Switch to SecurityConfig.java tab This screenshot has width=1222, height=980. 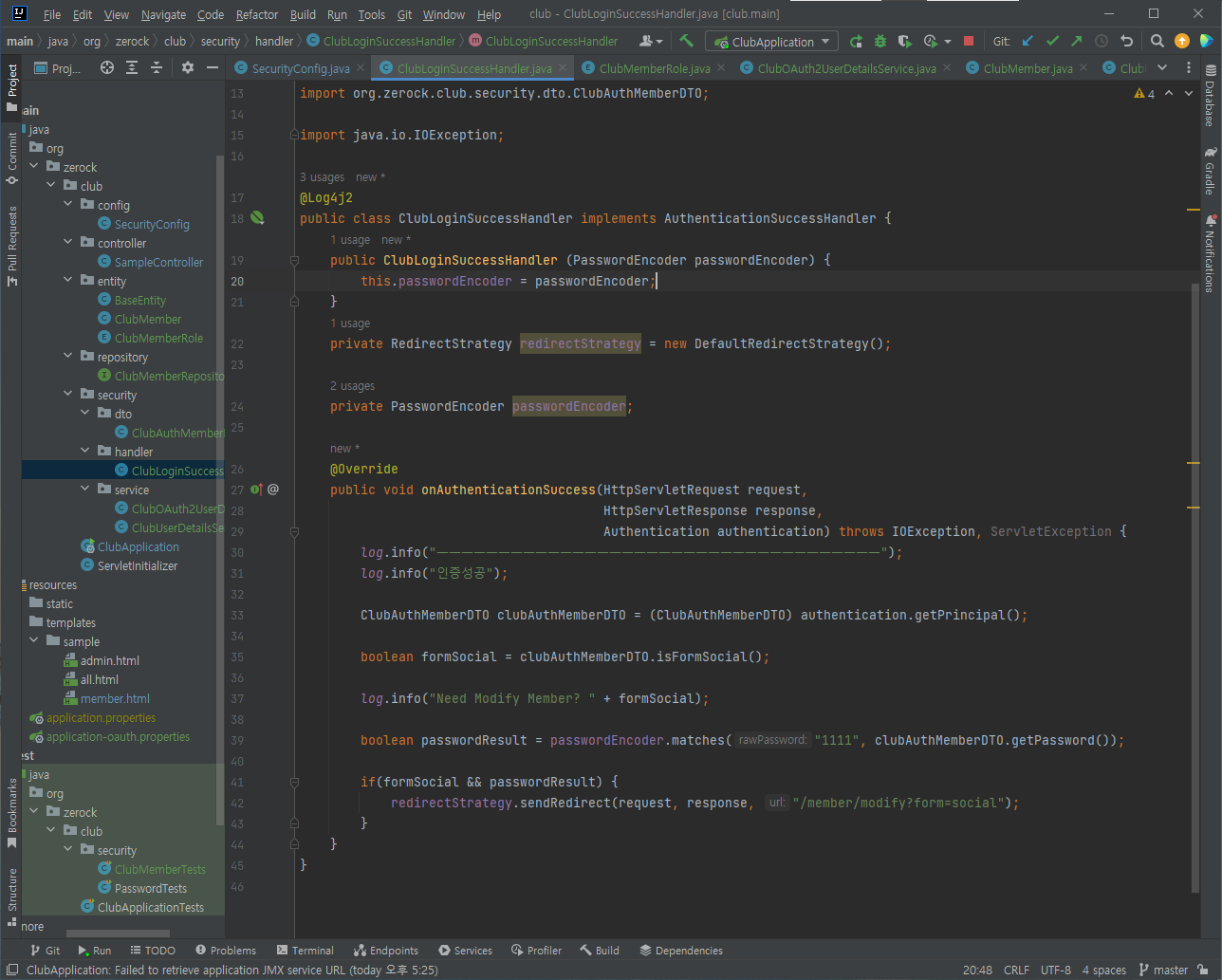300,68
